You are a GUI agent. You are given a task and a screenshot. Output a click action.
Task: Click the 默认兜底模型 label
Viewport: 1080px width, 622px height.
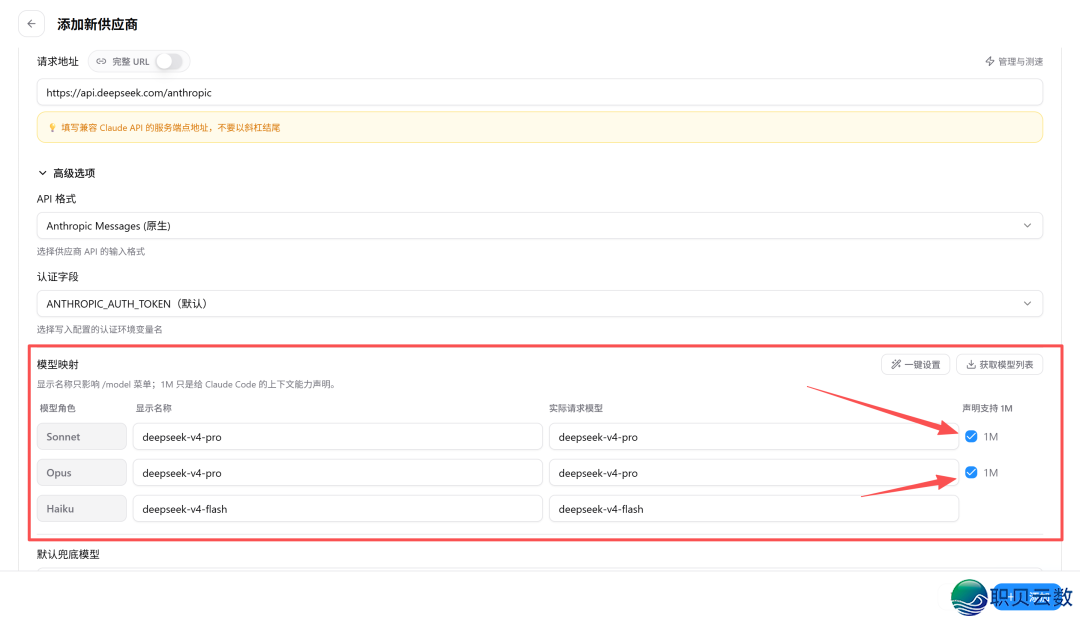(x=68, y=554)
